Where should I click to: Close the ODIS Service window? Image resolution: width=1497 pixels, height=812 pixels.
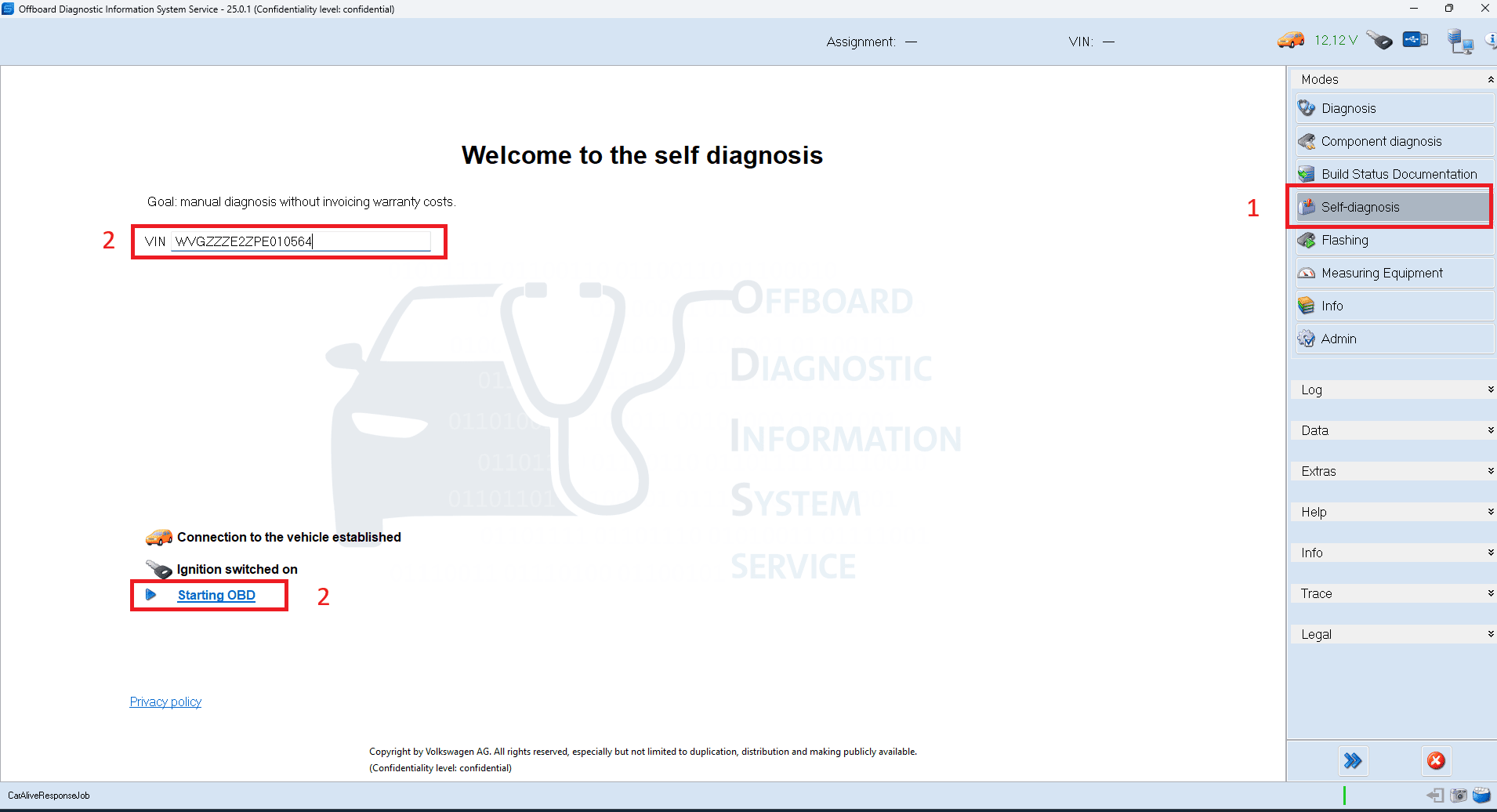pyautogui.click(x=1484, y=9)
